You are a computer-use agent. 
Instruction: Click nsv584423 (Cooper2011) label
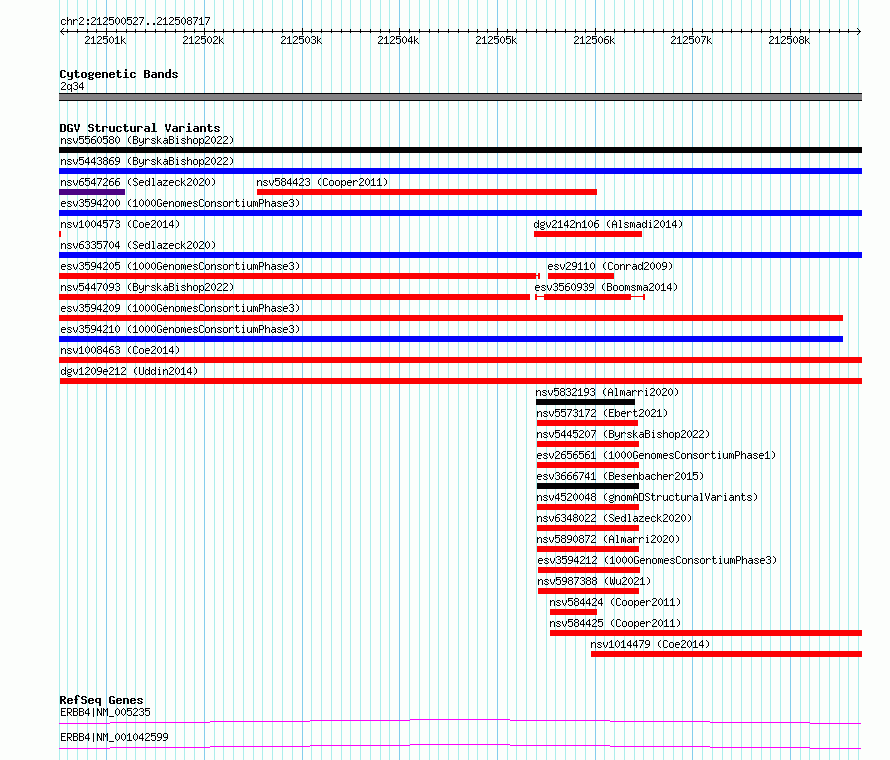point(322,182)
